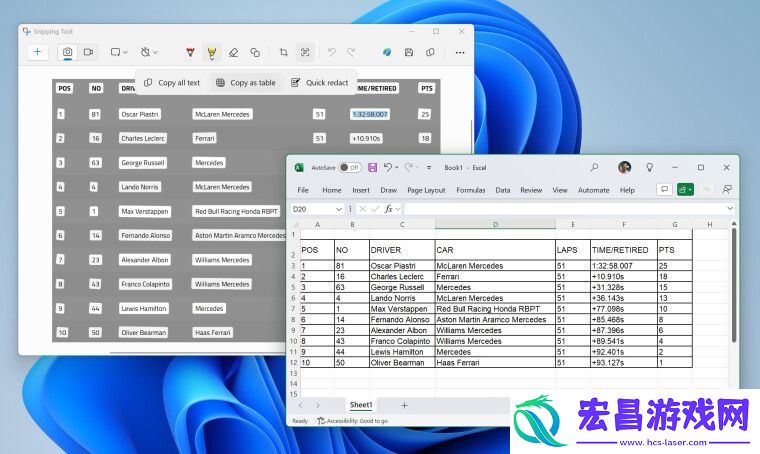
Task: Click Red Bull Racing Honda RBPT in snip
Action: (237, 211)
